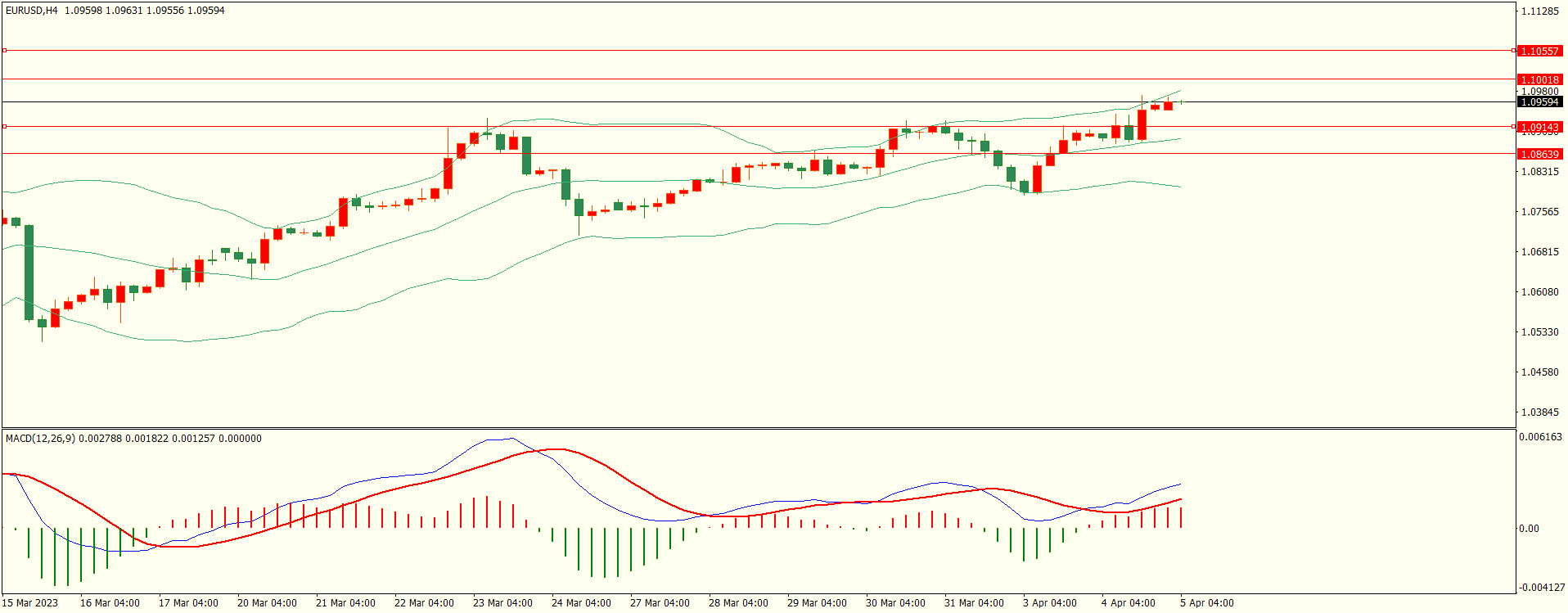Grab left handle of the 1.09143 horizontal line
1568x613 pixels.
pyautogui.click(x=4, y=127)
